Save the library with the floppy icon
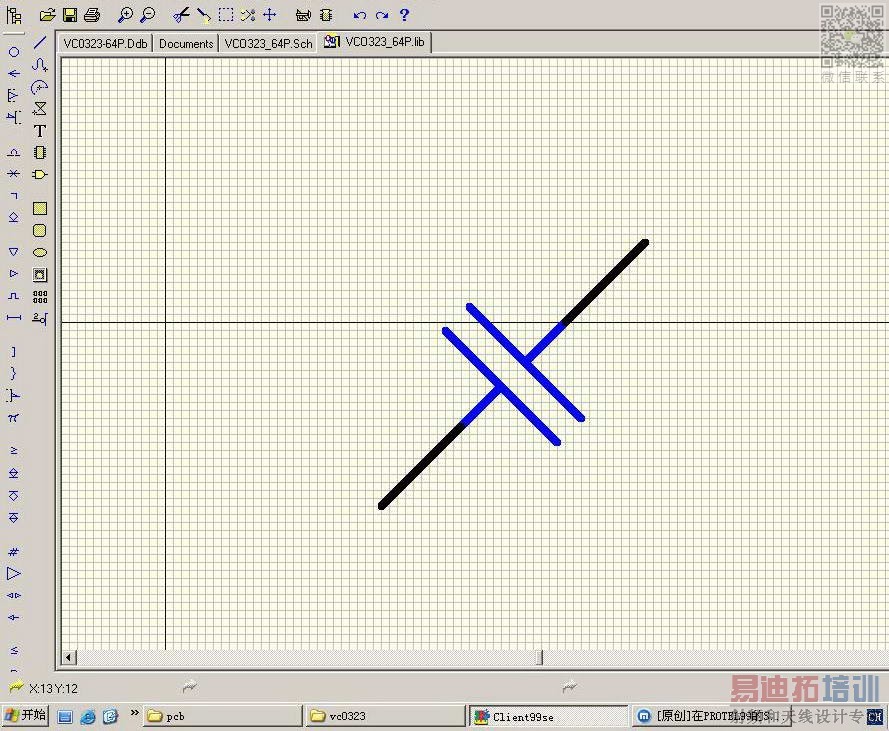 click(70, 15)
